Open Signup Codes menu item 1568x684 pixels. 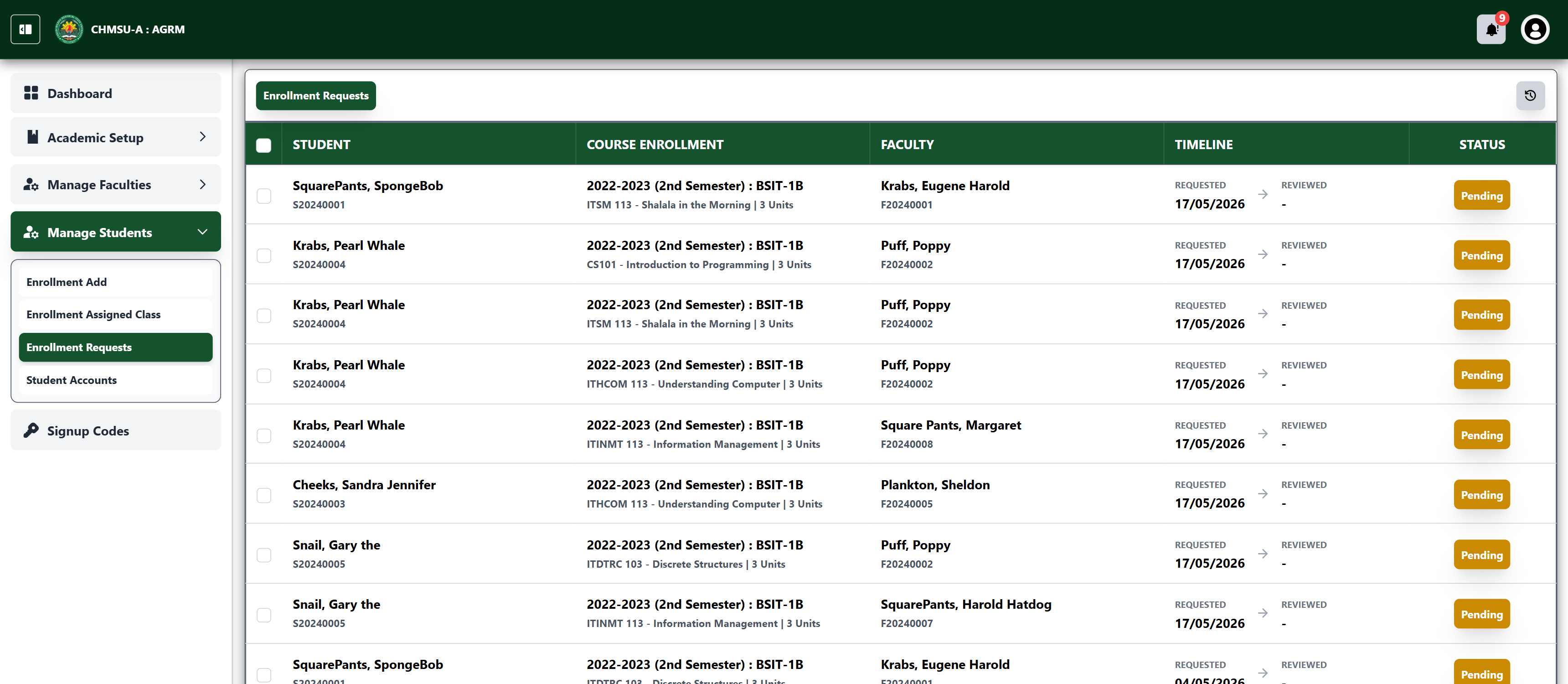pos(116,430)
